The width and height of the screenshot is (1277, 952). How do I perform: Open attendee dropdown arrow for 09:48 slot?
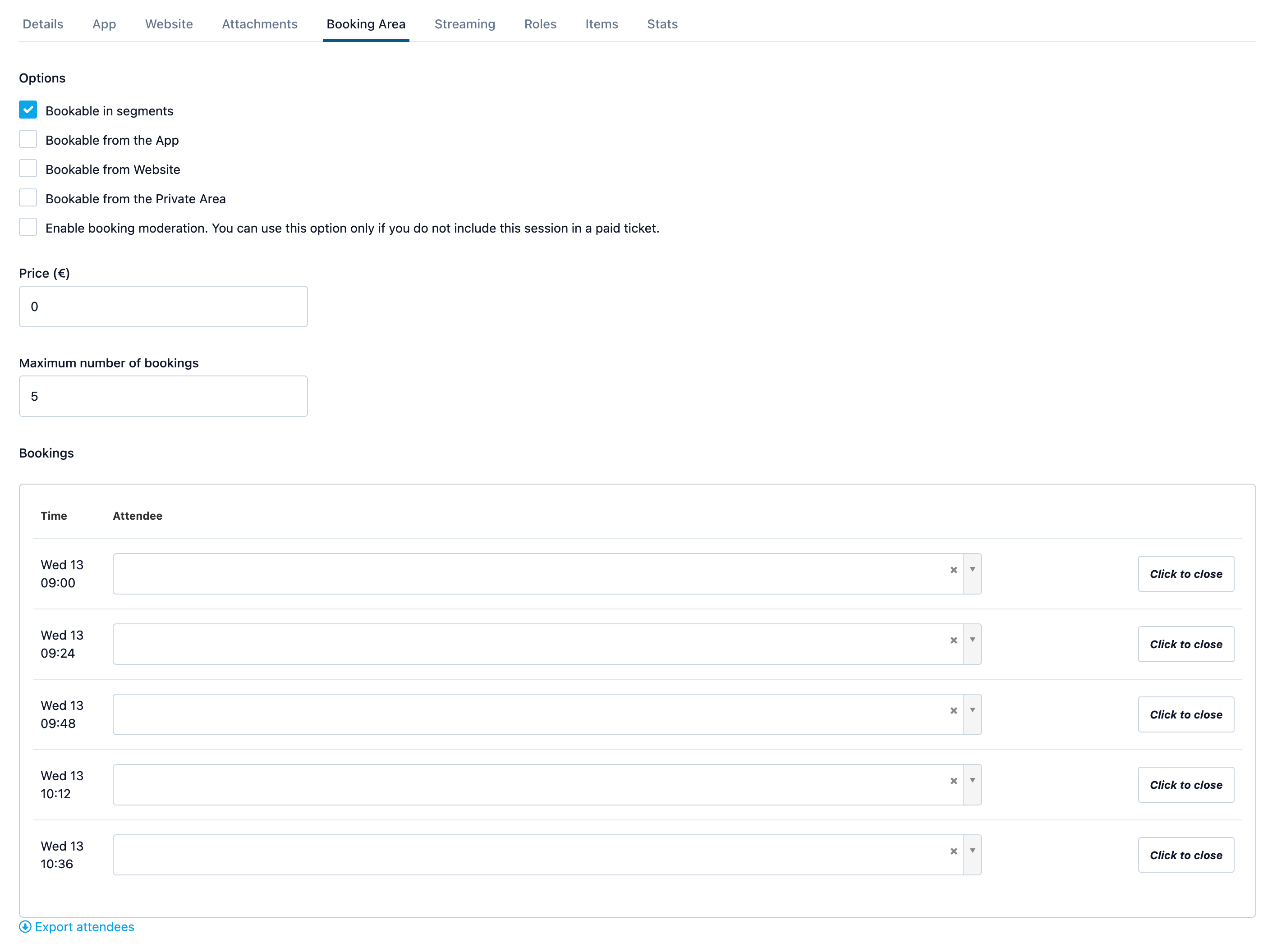(x=972, y=714)
